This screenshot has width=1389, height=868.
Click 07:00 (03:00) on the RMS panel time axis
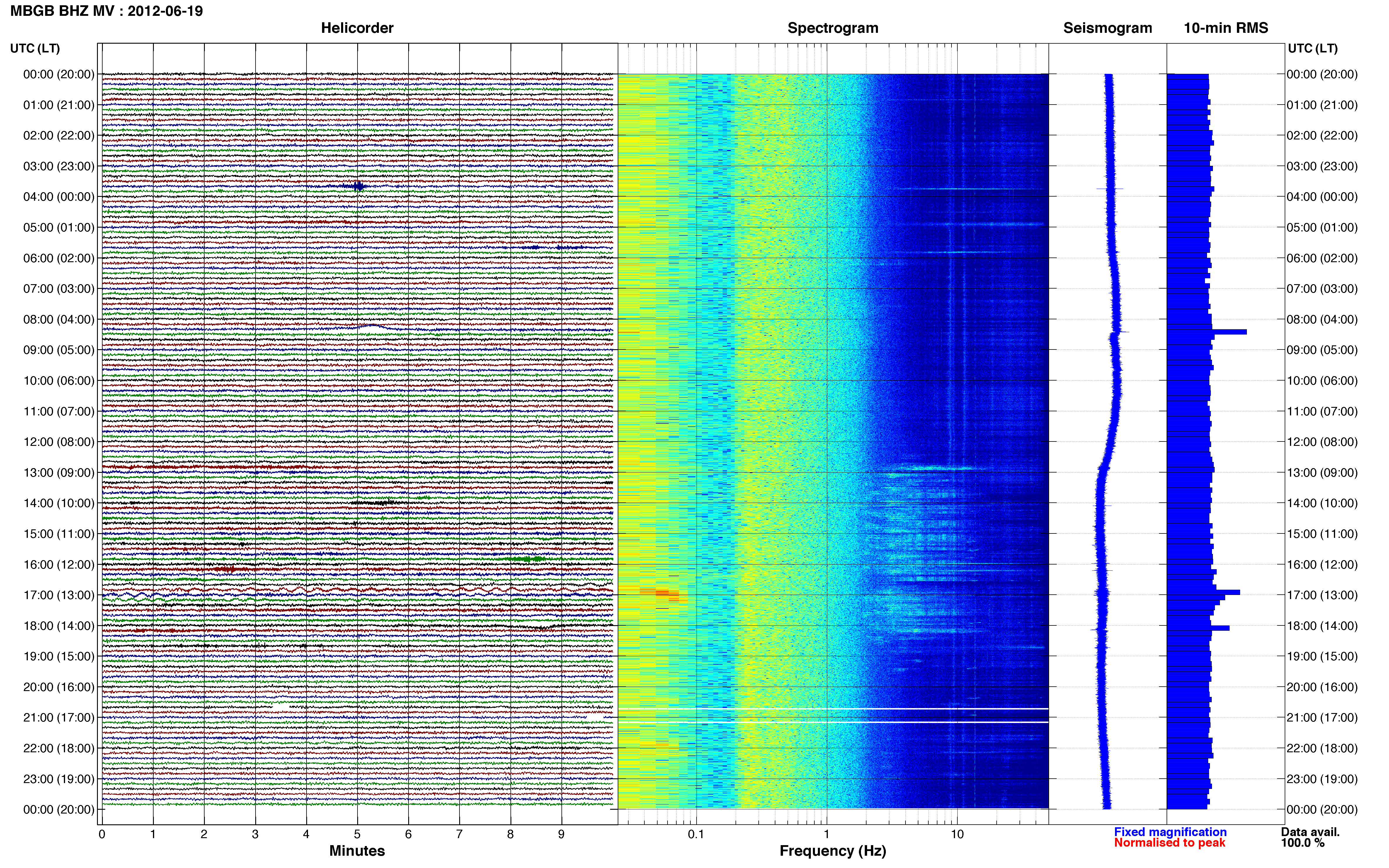pyautogui.click(x=1322, y=289)
